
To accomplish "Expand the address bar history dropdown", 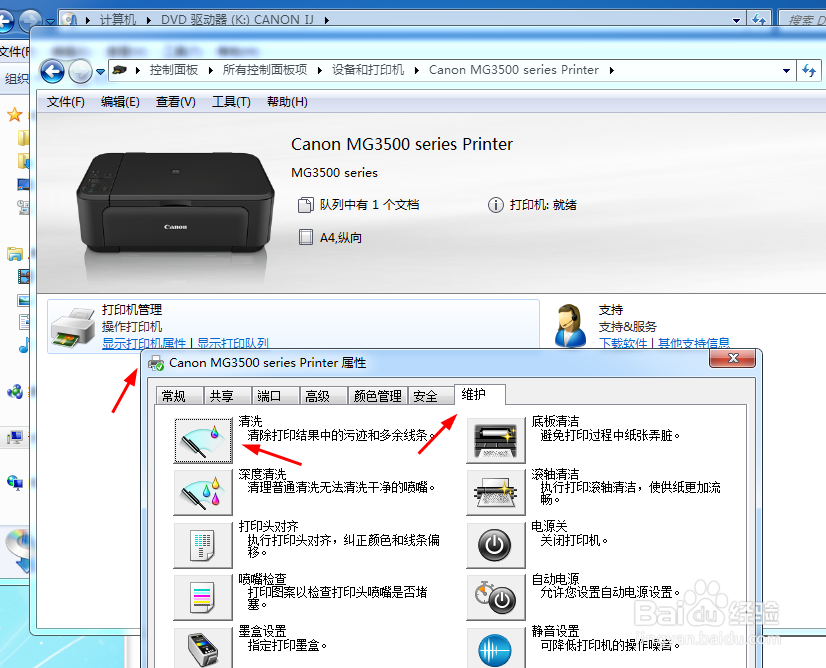I will [786, 71].
